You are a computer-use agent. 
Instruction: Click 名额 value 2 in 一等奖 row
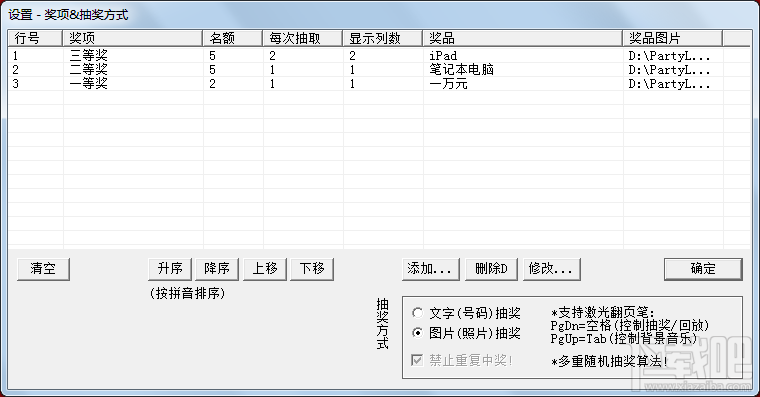pos(233,84)
